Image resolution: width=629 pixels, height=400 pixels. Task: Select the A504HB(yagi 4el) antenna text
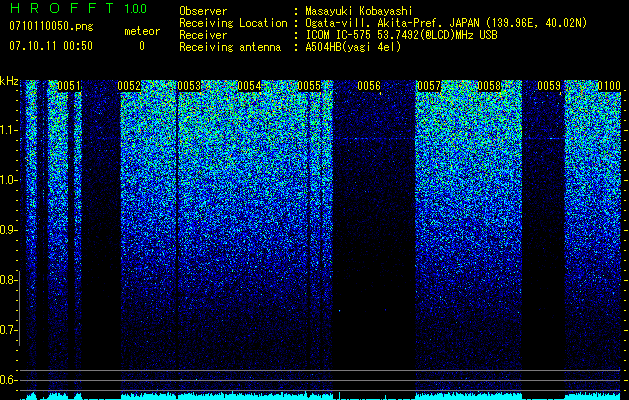click(353, 47)
